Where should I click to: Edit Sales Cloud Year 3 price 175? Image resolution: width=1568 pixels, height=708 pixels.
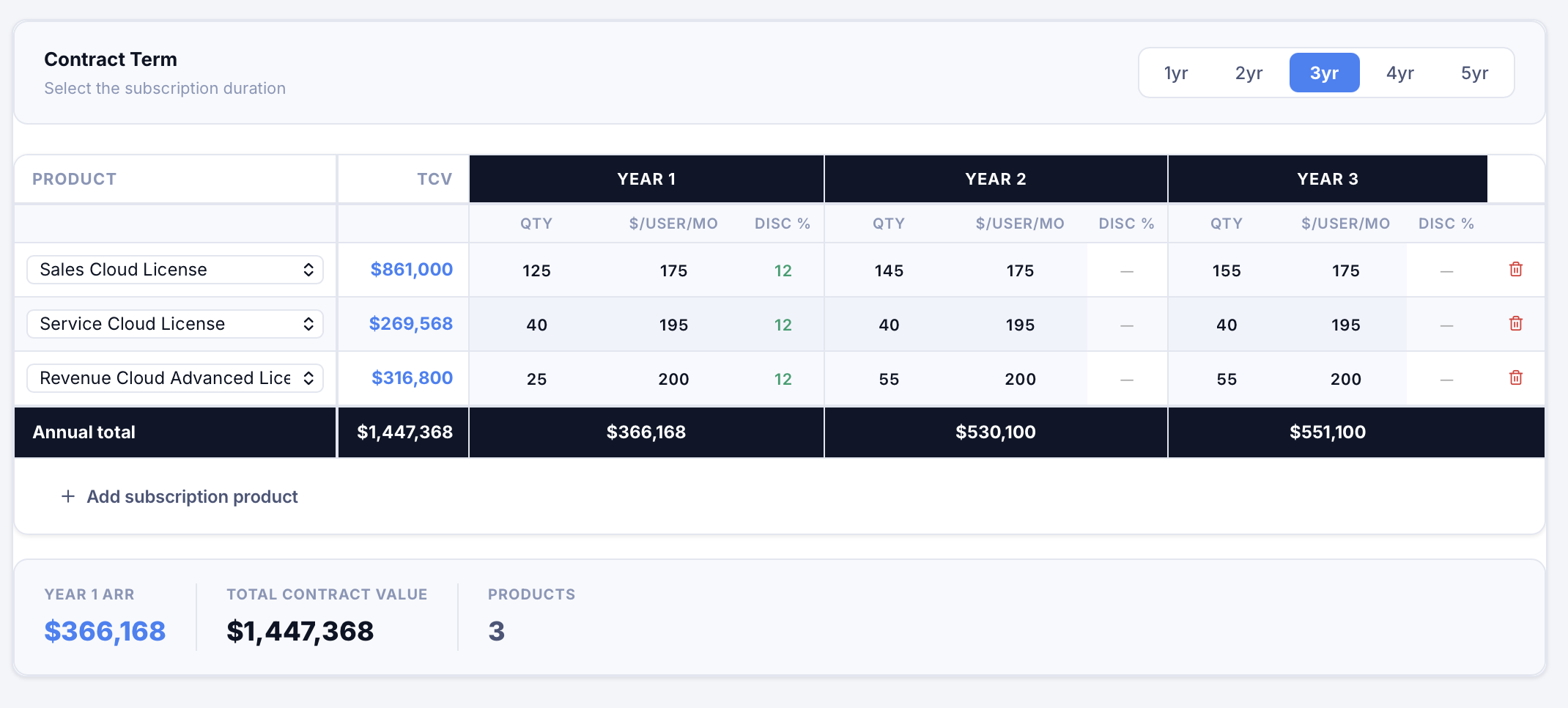(x=1345, y=270)
